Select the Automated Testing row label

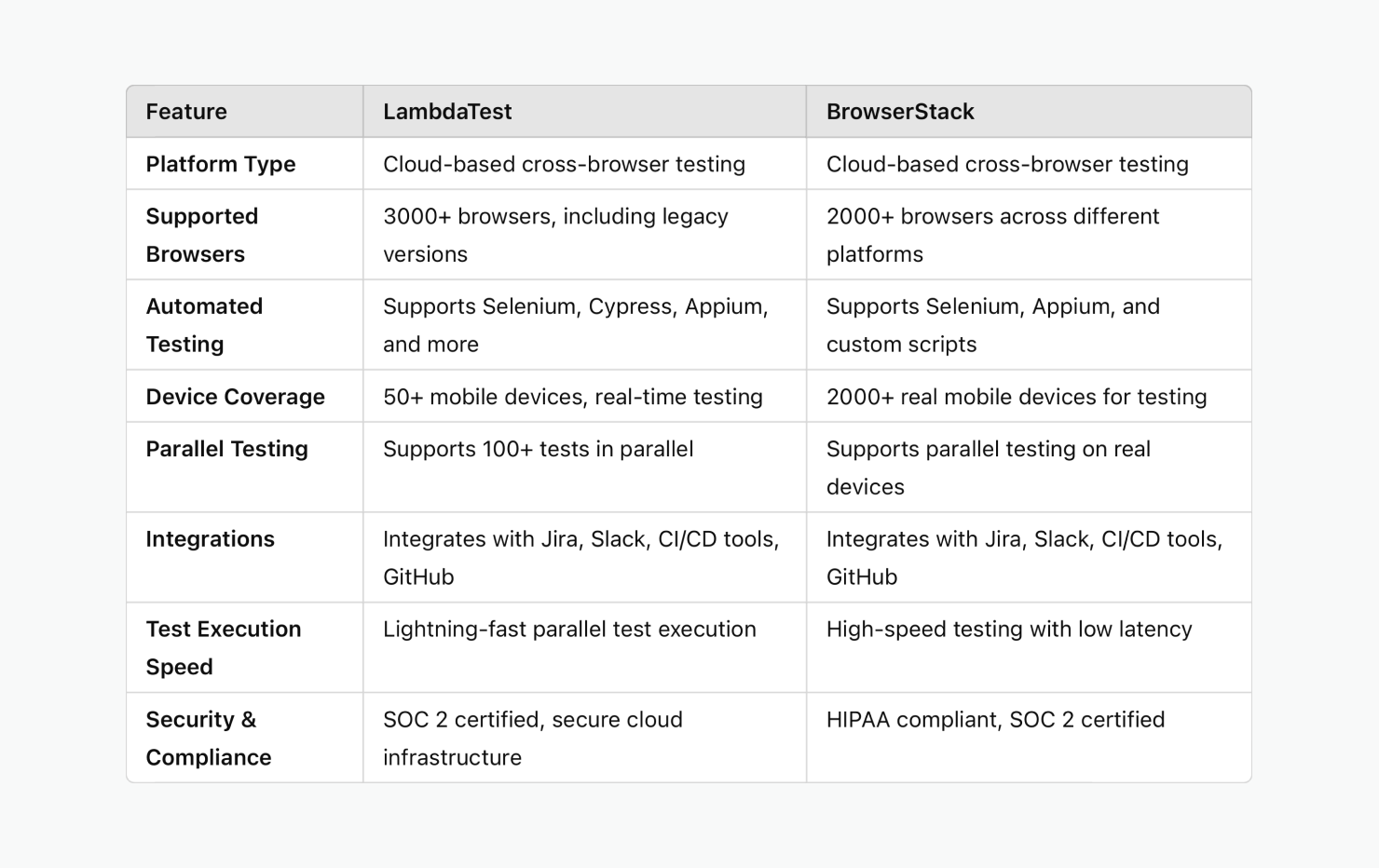pyautogui.click(x=204, y=325)
